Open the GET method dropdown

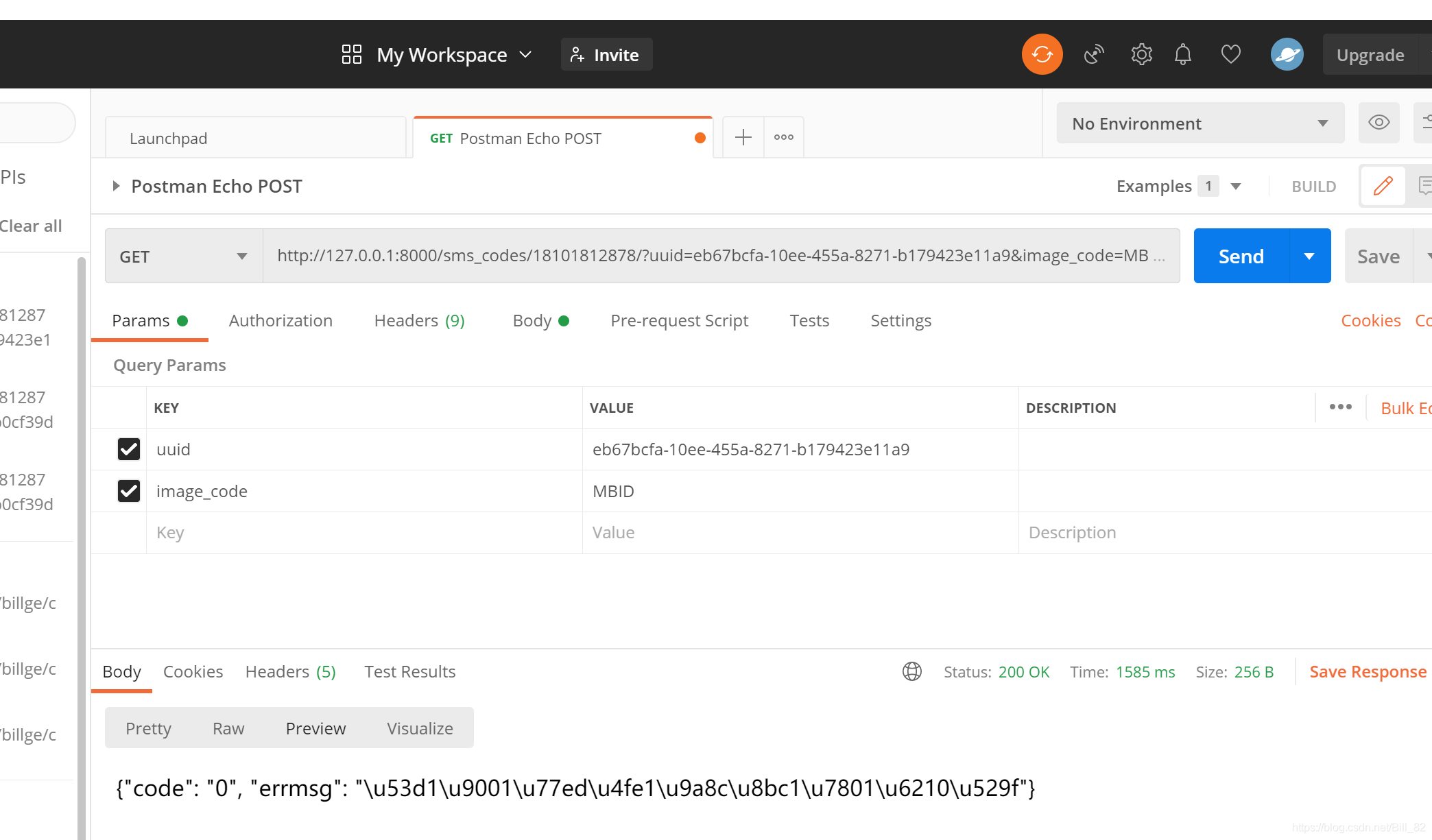[184, 256]
